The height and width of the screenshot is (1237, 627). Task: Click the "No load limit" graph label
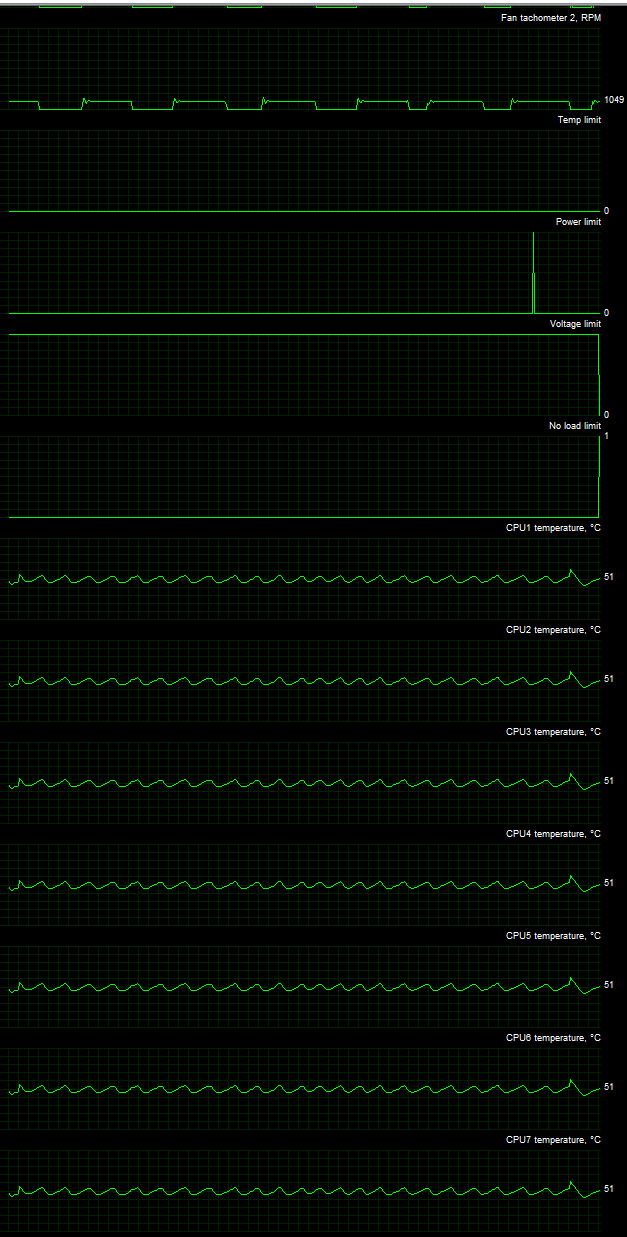pyautogui.click(x=575, y=426)
